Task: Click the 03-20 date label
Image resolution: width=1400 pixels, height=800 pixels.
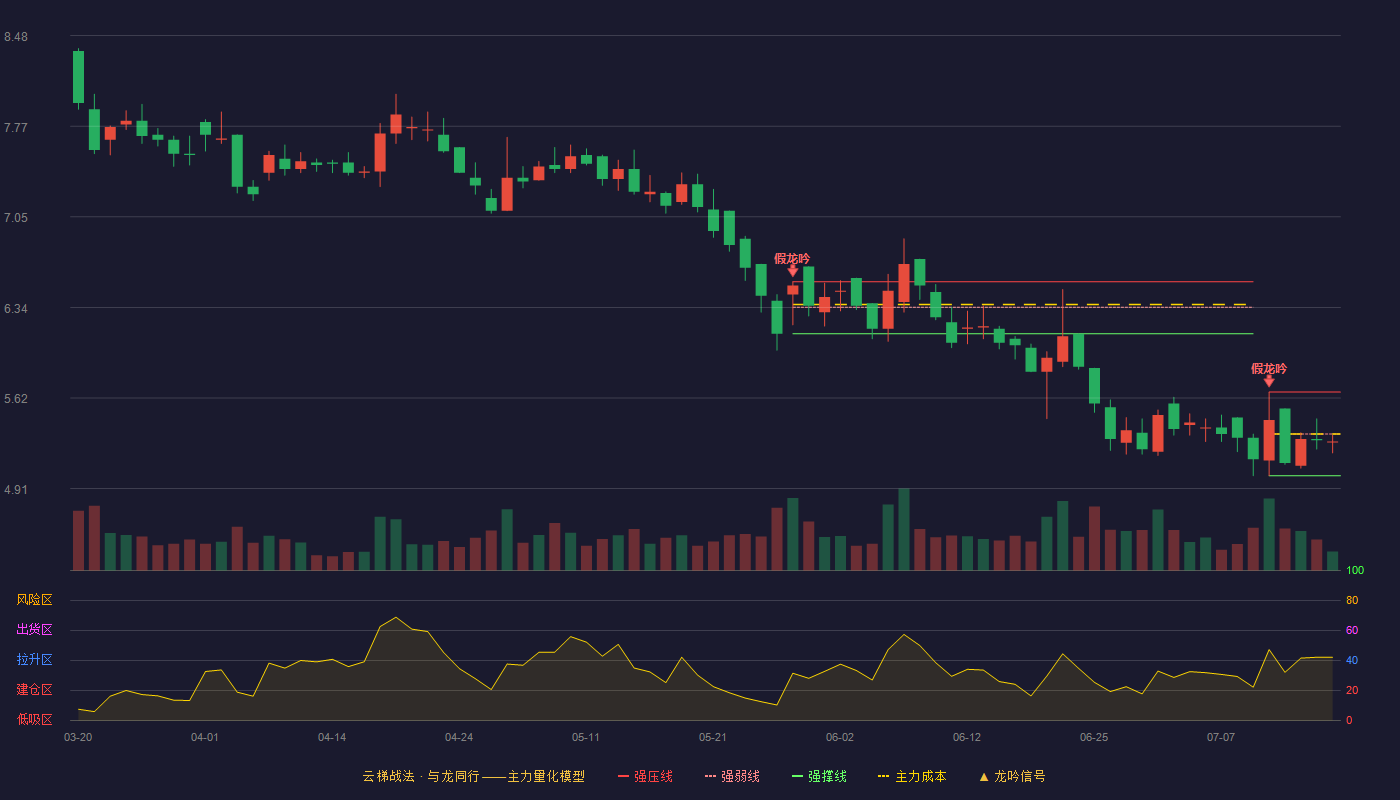Action: pos(78,737)
